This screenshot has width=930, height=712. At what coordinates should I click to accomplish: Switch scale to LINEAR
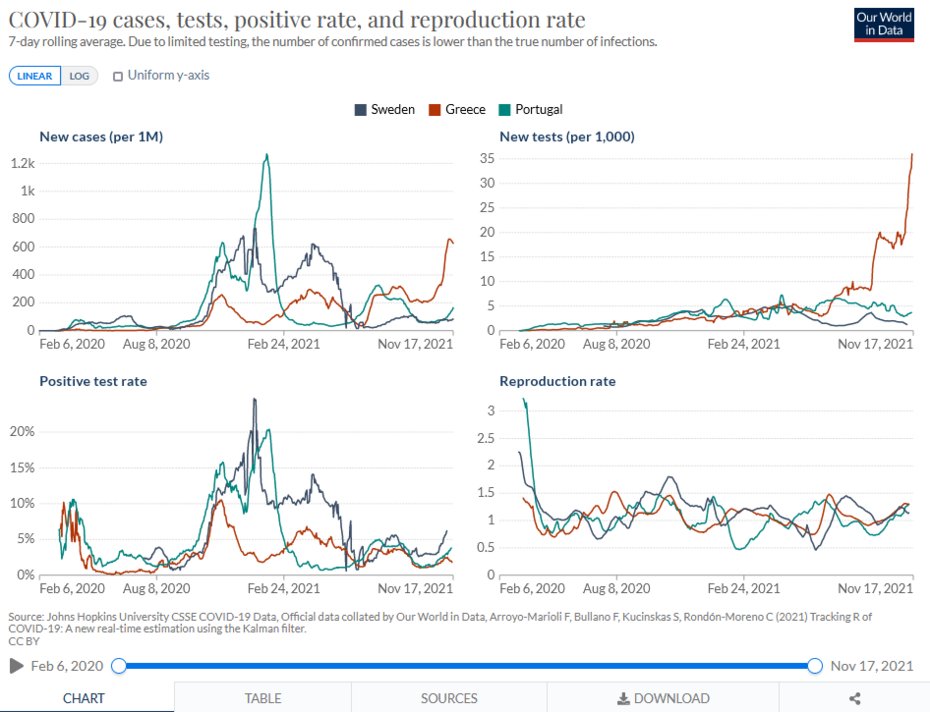tap(35, 76)
